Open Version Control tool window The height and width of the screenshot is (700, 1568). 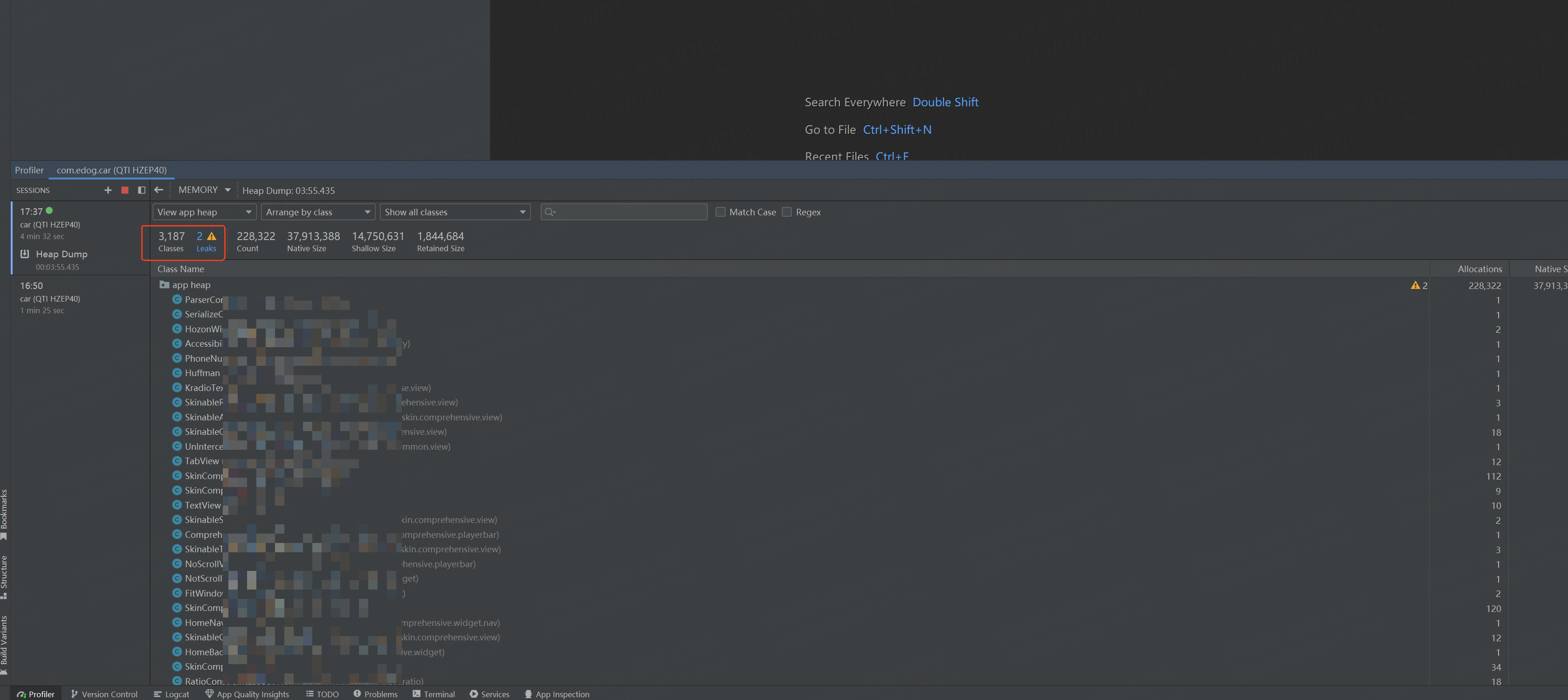coord(104,694)
